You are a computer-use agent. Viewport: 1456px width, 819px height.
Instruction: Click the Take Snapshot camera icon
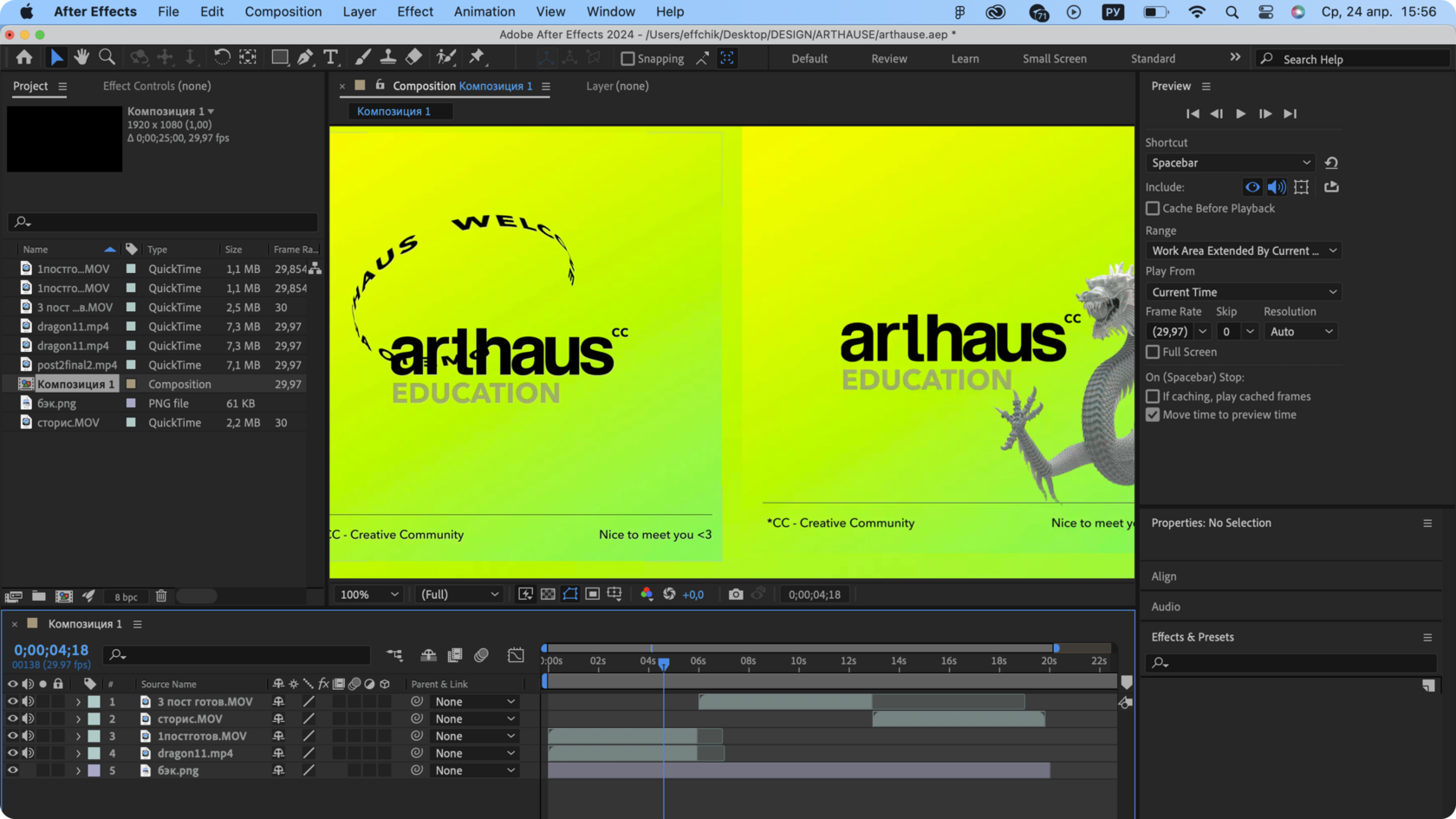(736, 595)
